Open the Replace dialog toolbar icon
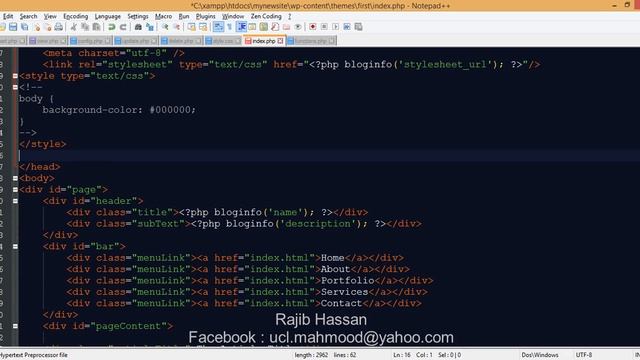The width and height of the screenshot is (640, 360). click(150, 27)
